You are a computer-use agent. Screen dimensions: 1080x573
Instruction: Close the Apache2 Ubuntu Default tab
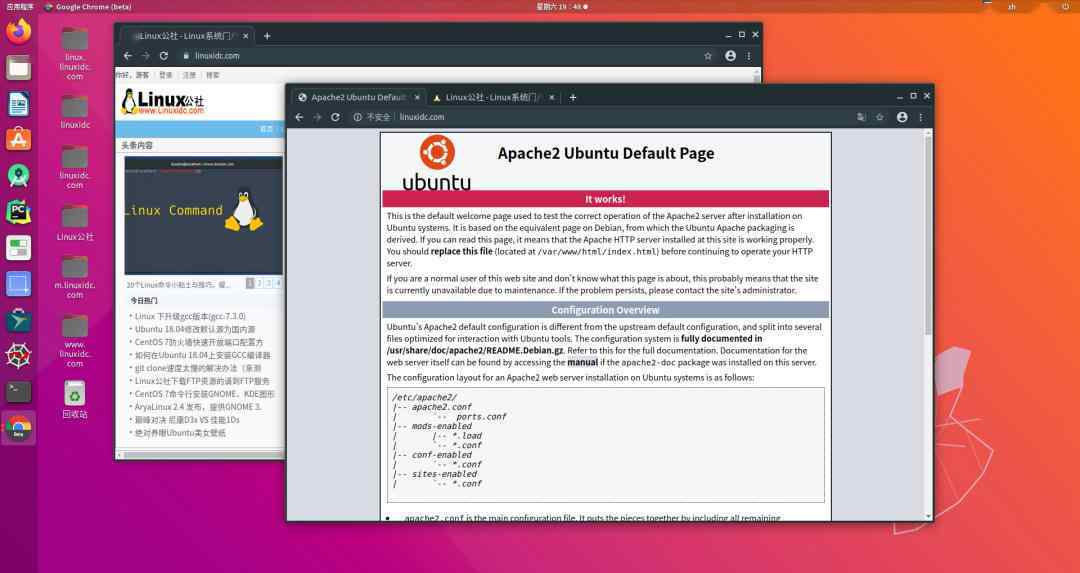coord(417,97)
